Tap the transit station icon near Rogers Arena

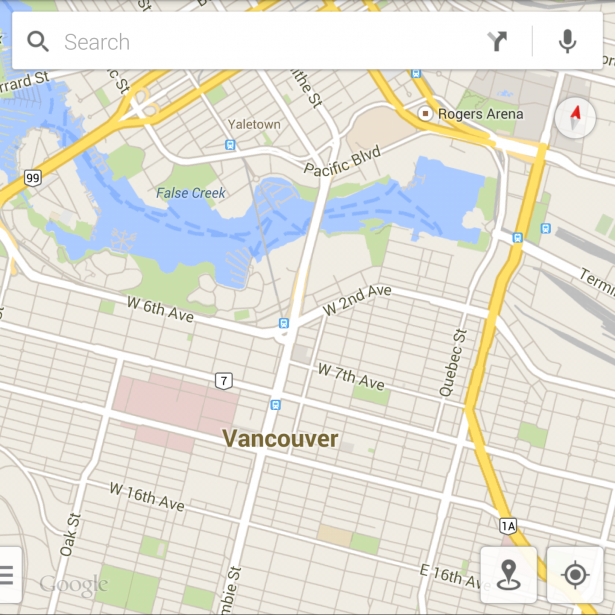tap(416, 73)
